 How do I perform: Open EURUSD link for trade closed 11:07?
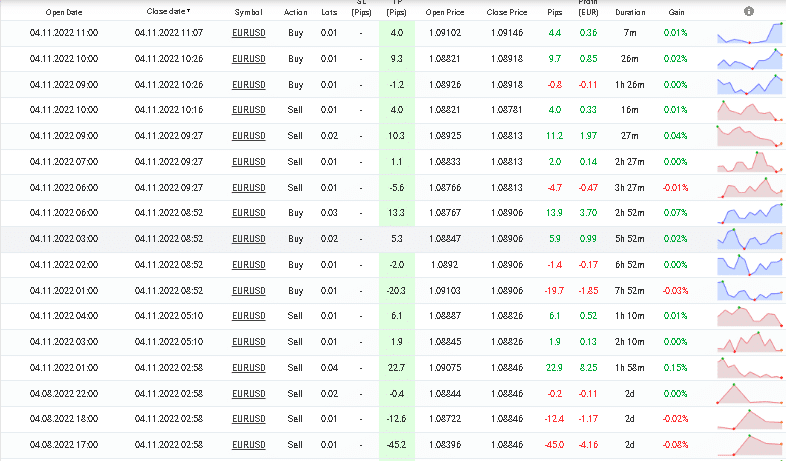pyautogui.click(x=249, y=33)
